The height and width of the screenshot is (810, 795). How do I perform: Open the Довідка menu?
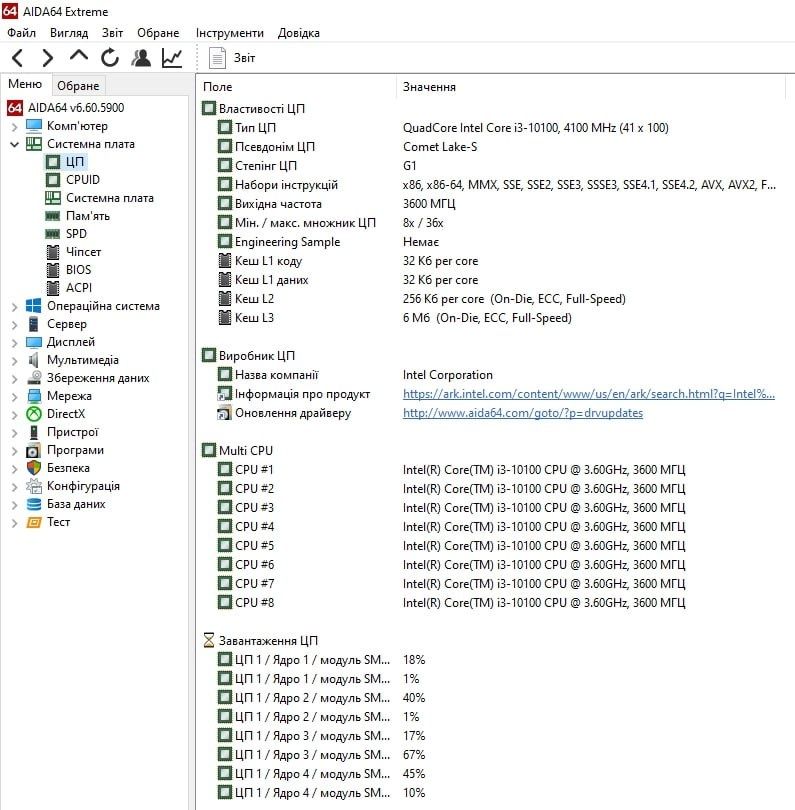tap(299, 33)
